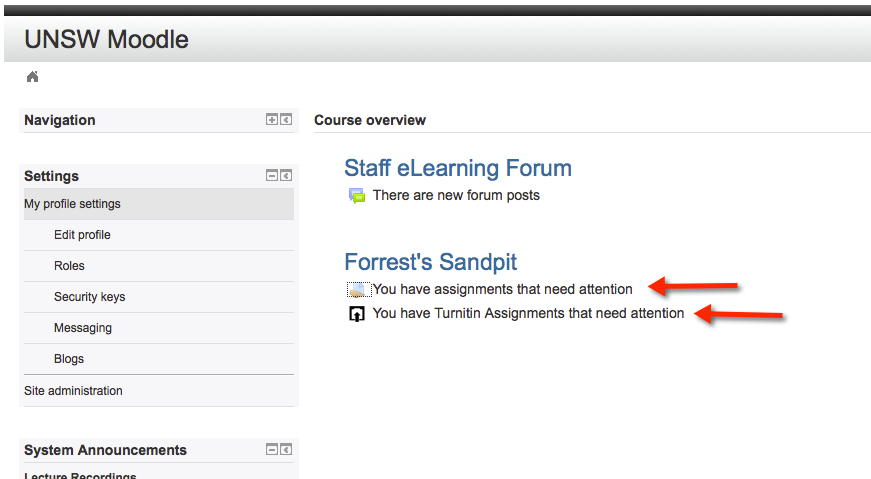Image resolution: width=871 pixels, height=479 pixels.
Task: Collapse the System Announcements block
Action: pyautogui.click(x=272, y=450)
